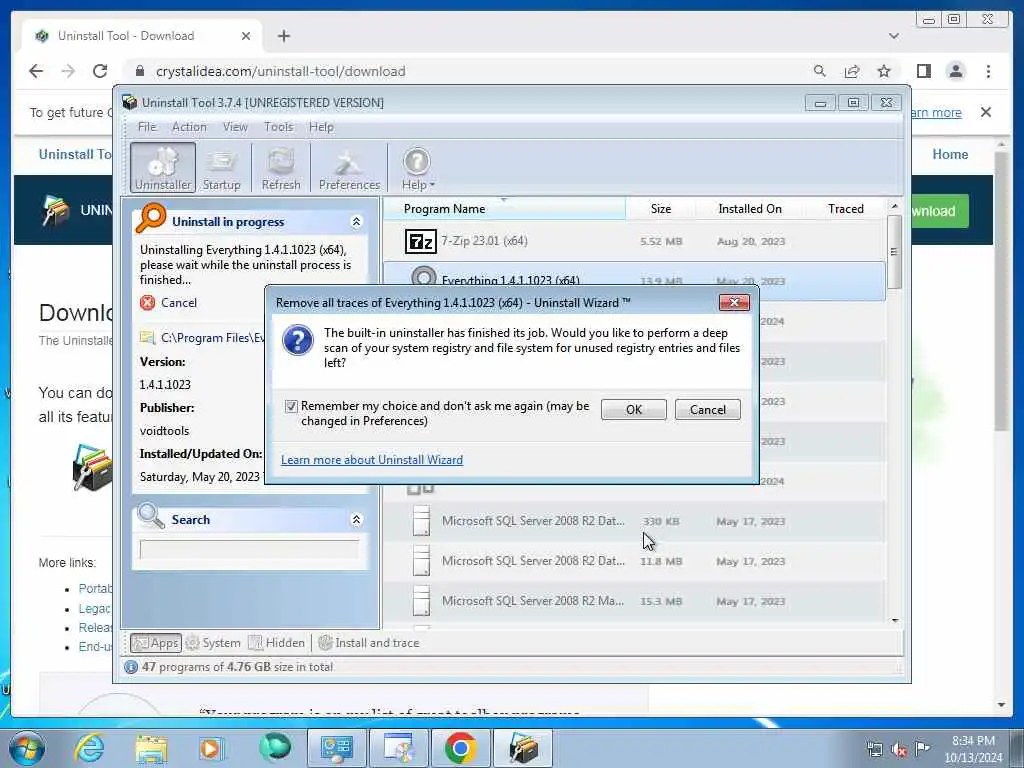Sort by Installed On column header

(750, 208)
